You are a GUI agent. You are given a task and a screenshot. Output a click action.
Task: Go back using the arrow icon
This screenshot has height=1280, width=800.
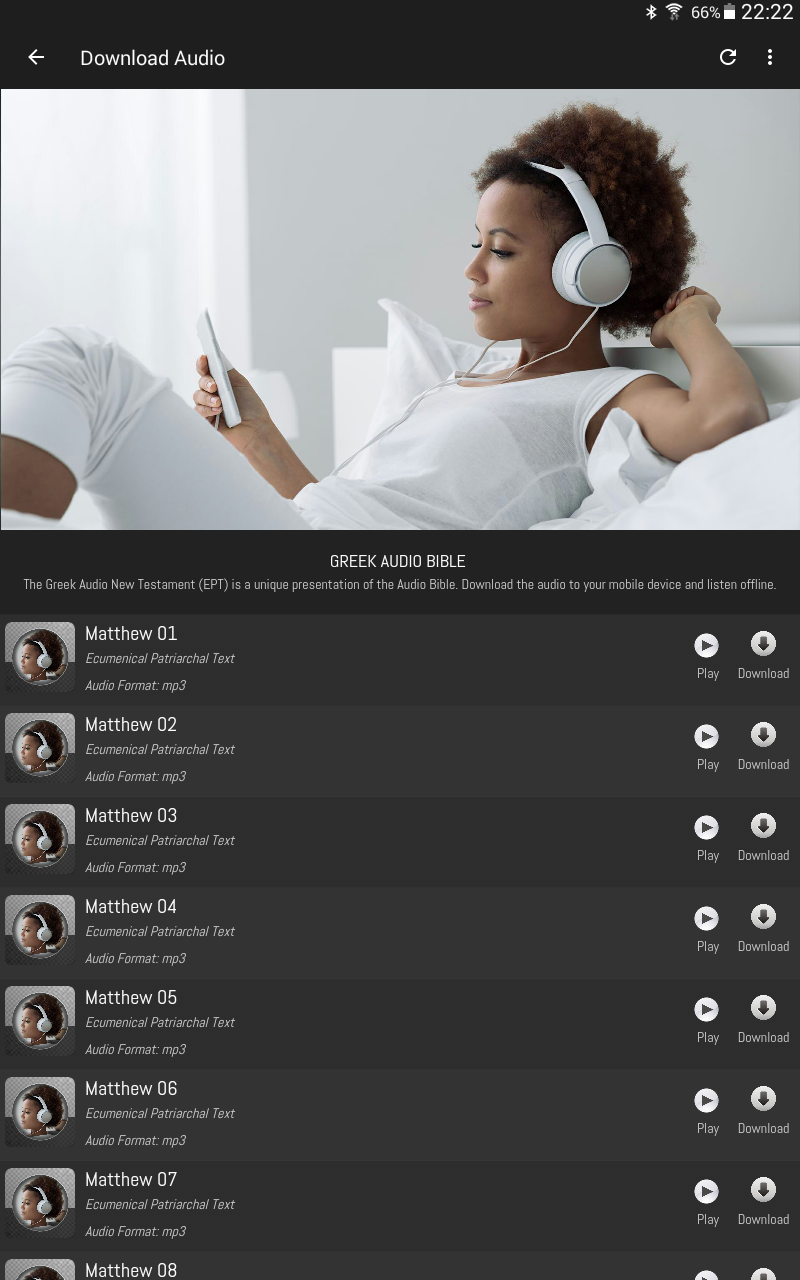pos(36,58)
